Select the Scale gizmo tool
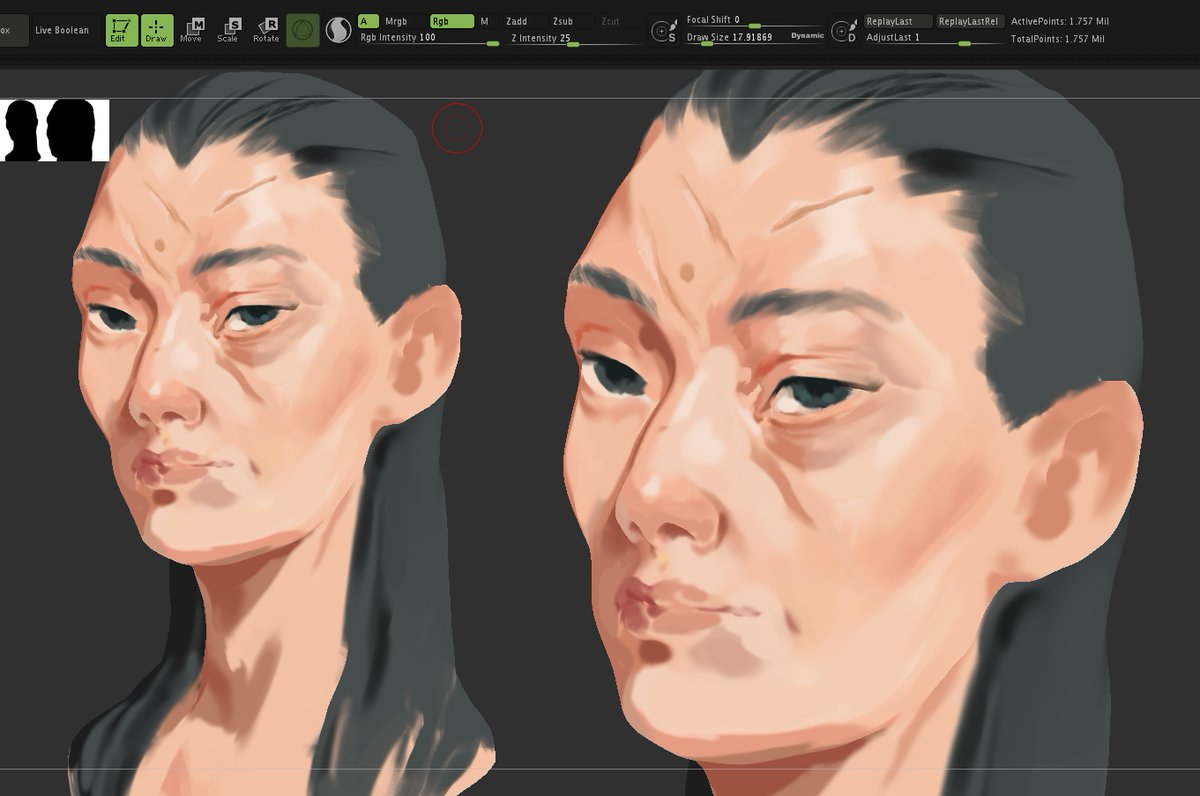This screenshot has height=796, width=1200. coord(228,30)
